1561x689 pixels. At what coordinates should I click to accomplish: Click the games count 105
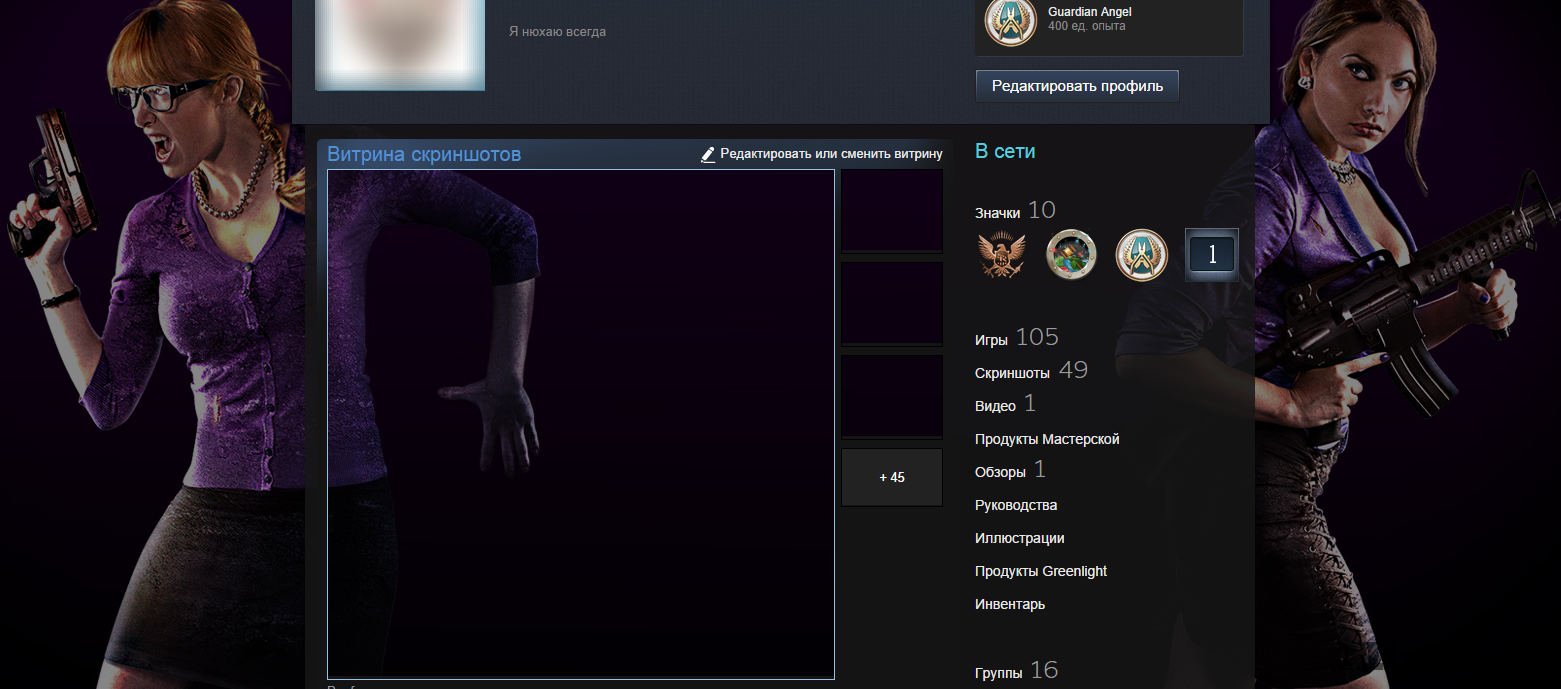(1037, 337)
